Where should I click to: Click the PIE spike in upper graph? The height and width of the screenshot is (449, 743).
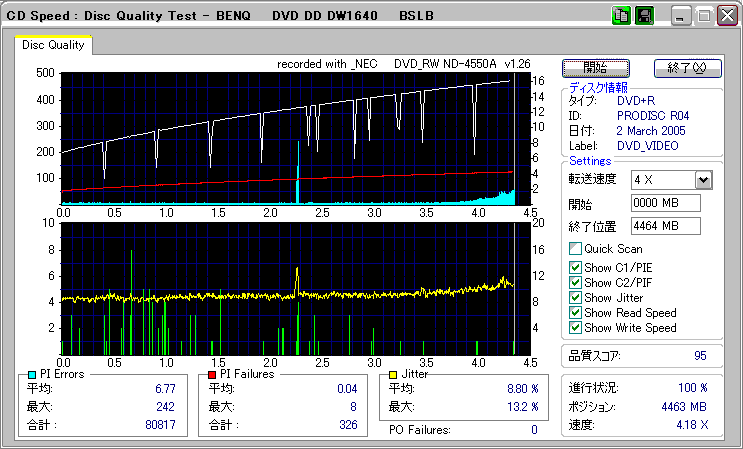pos(298,175)
